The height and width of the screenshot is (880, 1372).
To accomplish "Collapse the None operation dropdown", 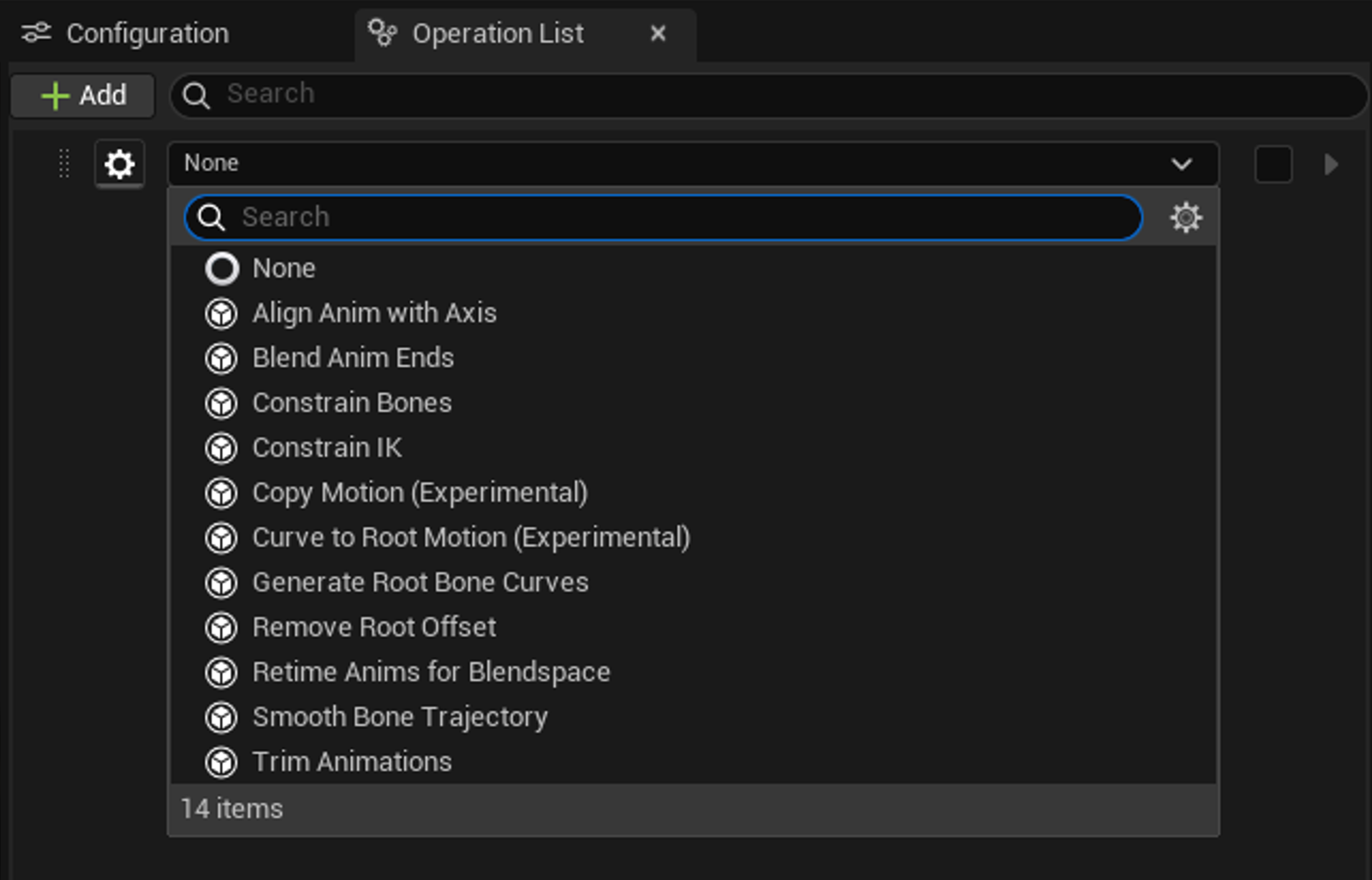I will click(x=693, y=163).
